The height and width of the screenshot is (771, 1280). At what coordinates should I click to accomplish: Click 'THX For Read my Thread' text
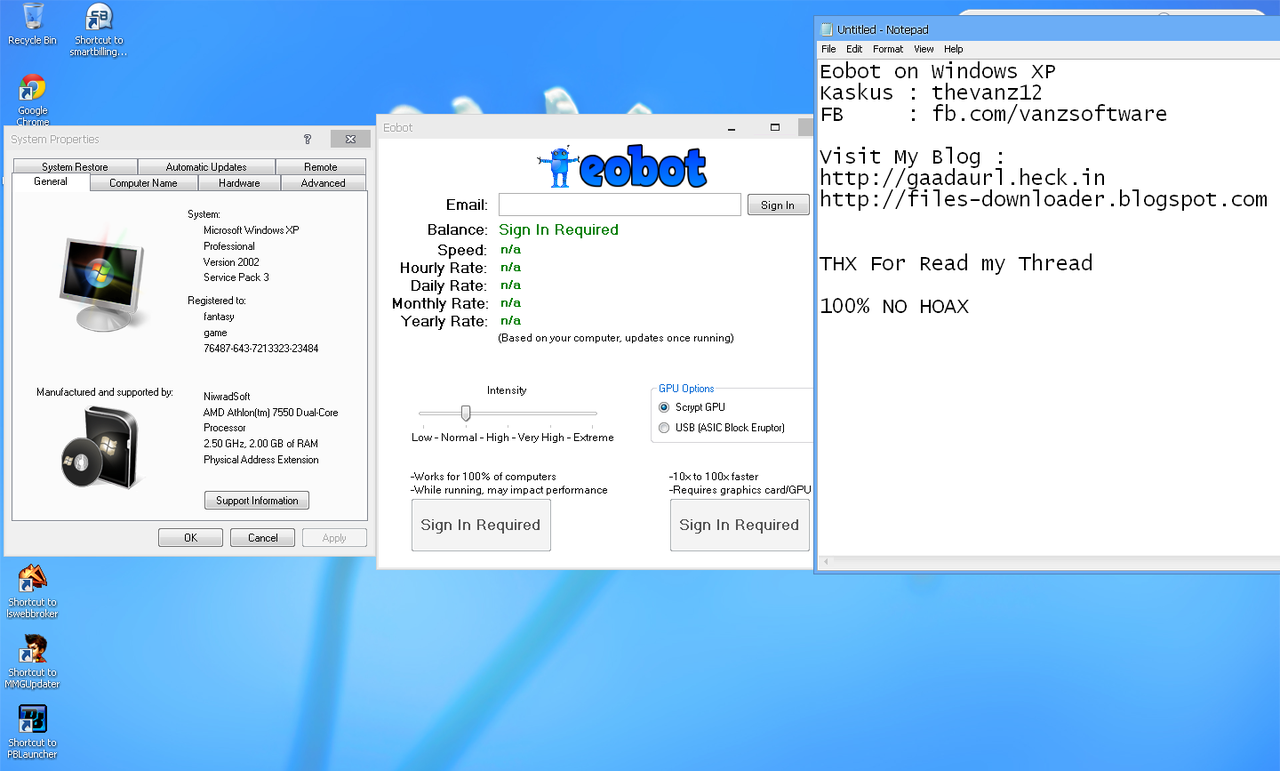pos(956,264)
